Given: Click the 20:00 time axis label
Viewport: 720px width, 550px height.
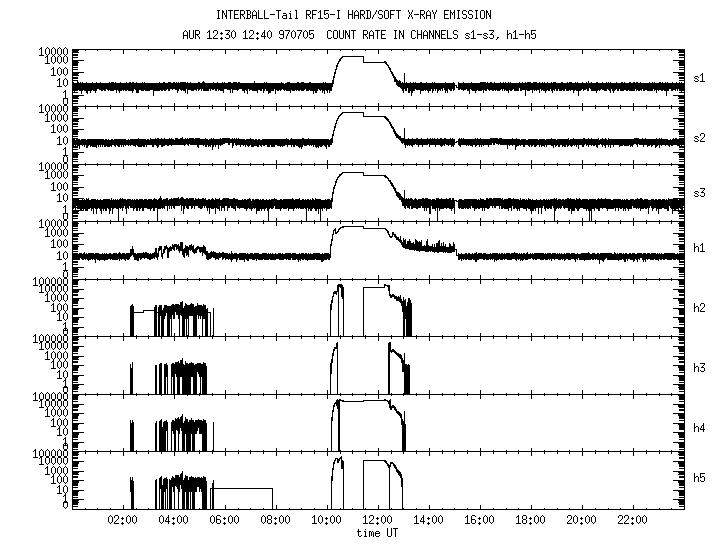Looking at the screenshot, I should click(x=581, y=520).
